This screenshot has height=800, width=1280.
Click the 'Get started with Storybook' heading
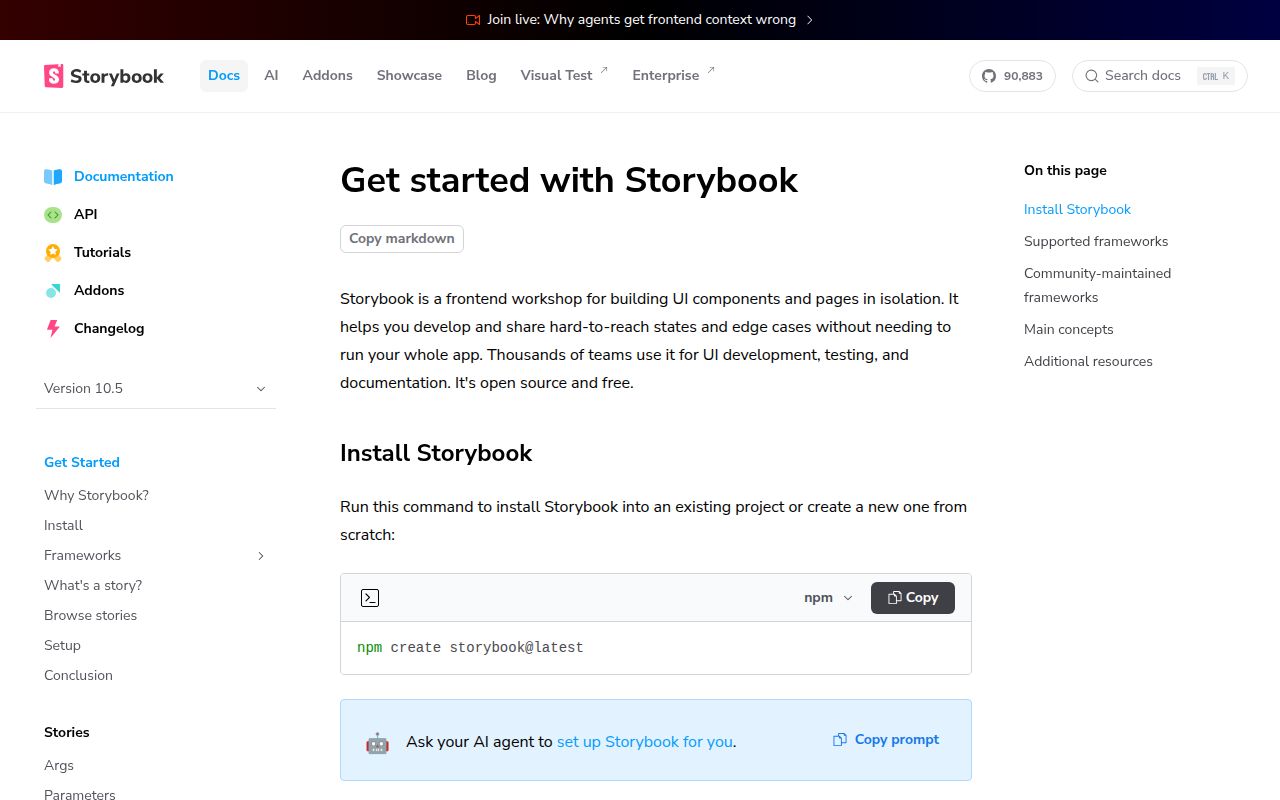coord(569,181)
